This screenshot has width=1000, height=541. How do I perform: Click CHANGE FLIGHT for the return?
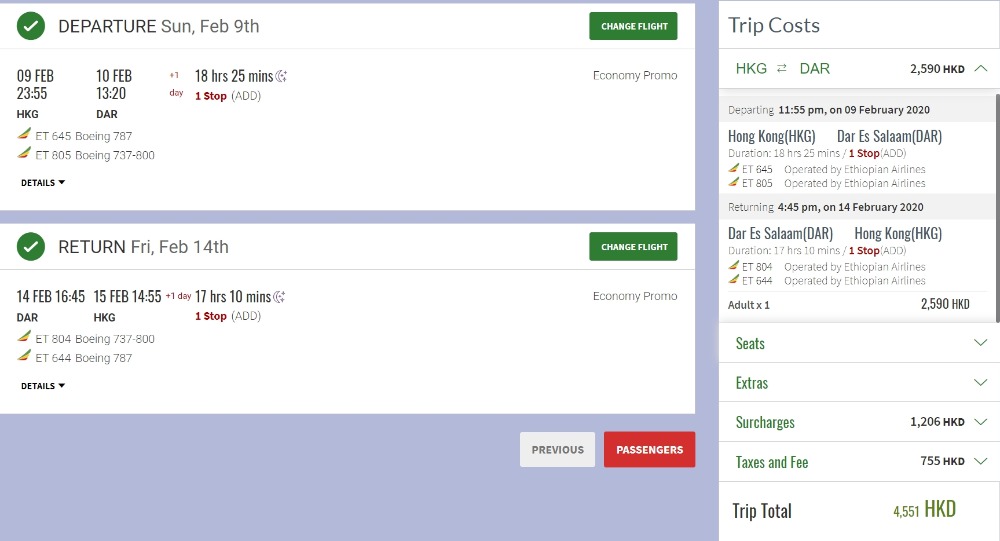[633, 246]
